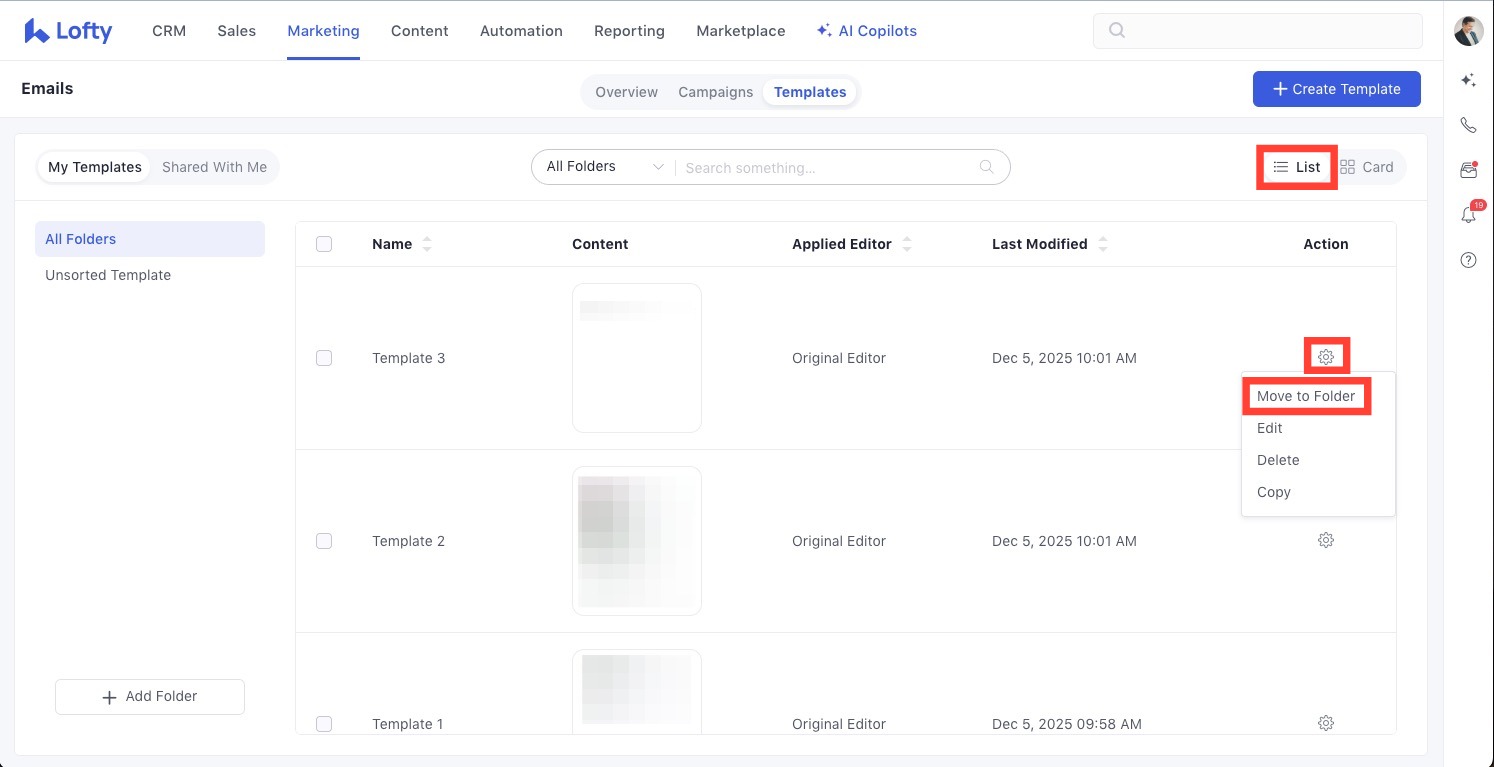Click the Template 2 content thumbnail
The height and width of the screenshot is (767, 1494).
pos(637,541)
